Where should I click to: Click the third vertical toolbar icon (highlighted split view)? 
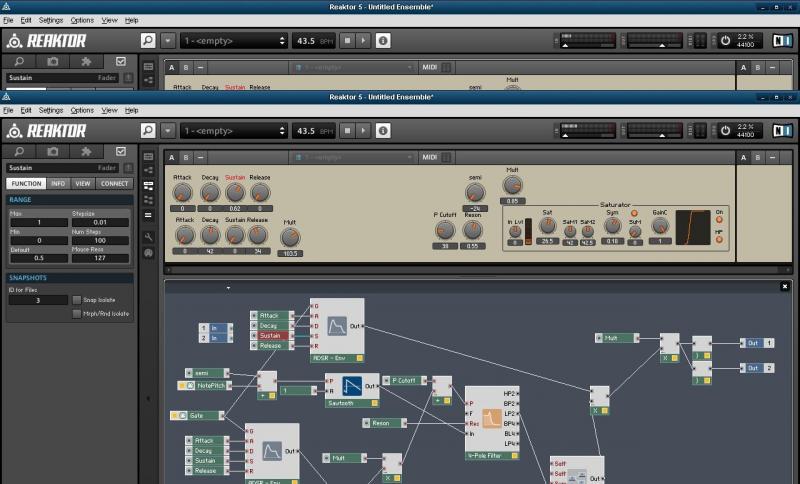(x=148, y=185)
